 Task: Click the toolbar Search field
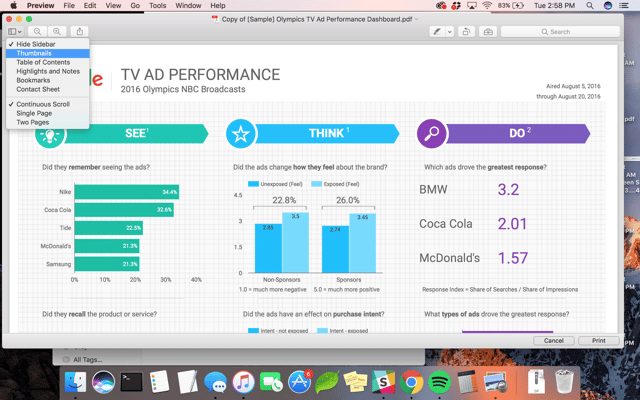coord(574,32)
